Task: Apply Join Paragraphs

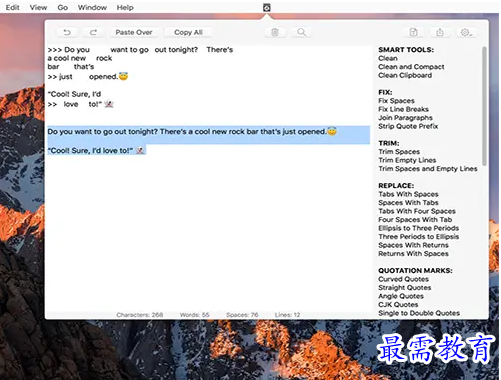Action: tap(405, 118)
